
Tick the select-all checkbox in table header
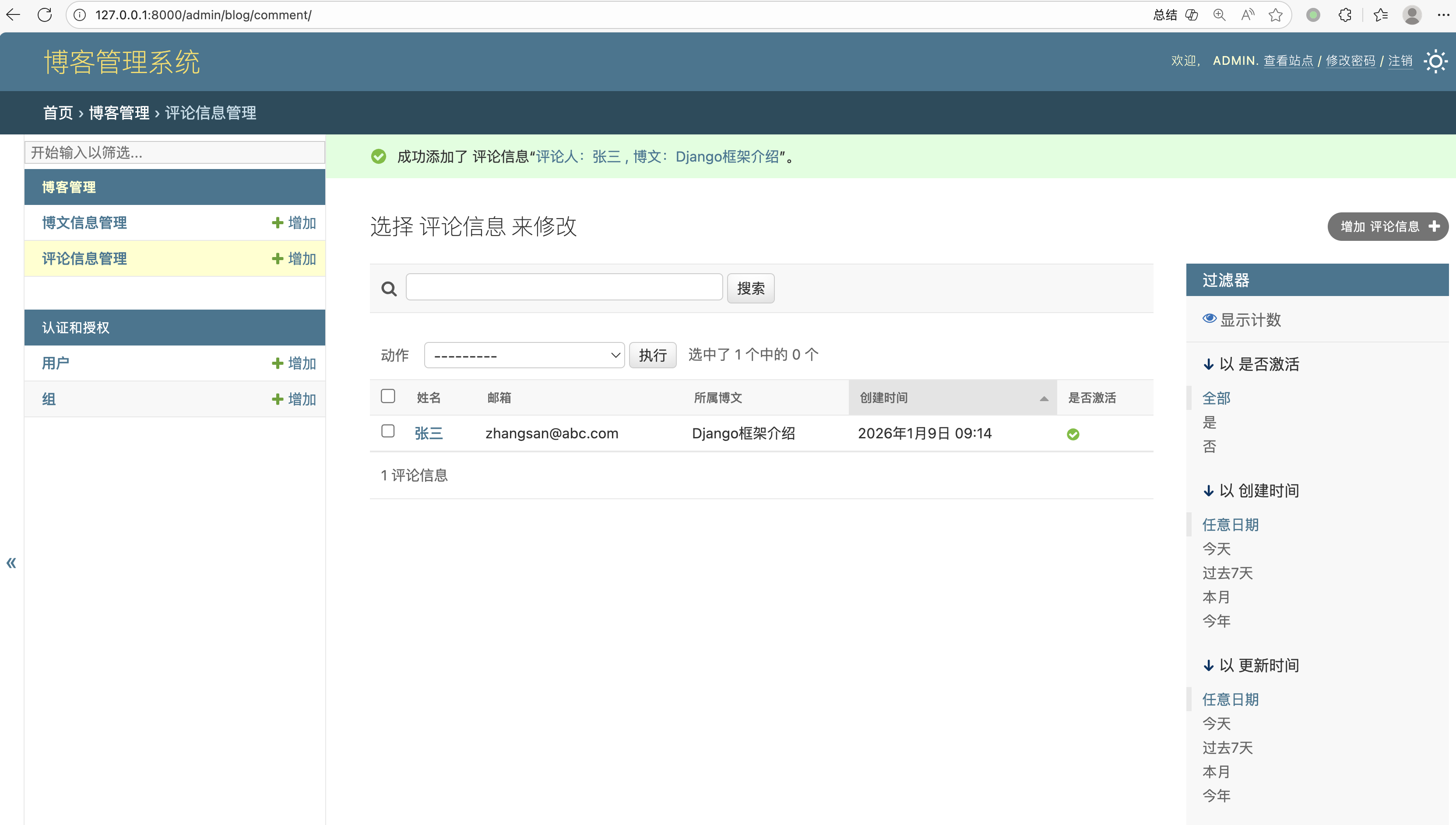pos(388,395)
